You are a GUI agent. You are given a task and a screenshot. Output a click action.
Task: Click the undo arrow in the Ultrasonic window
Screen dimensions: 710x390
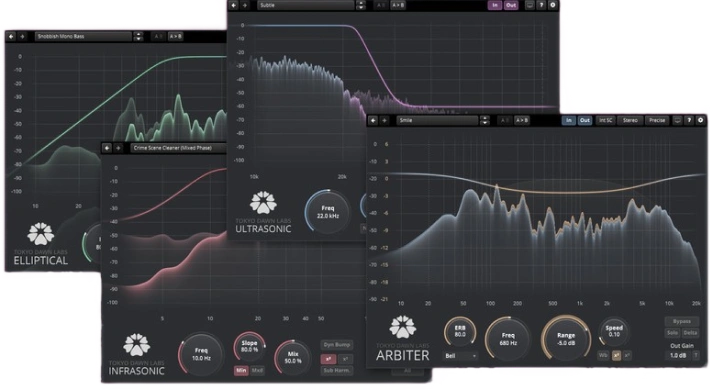coord(234,5)
